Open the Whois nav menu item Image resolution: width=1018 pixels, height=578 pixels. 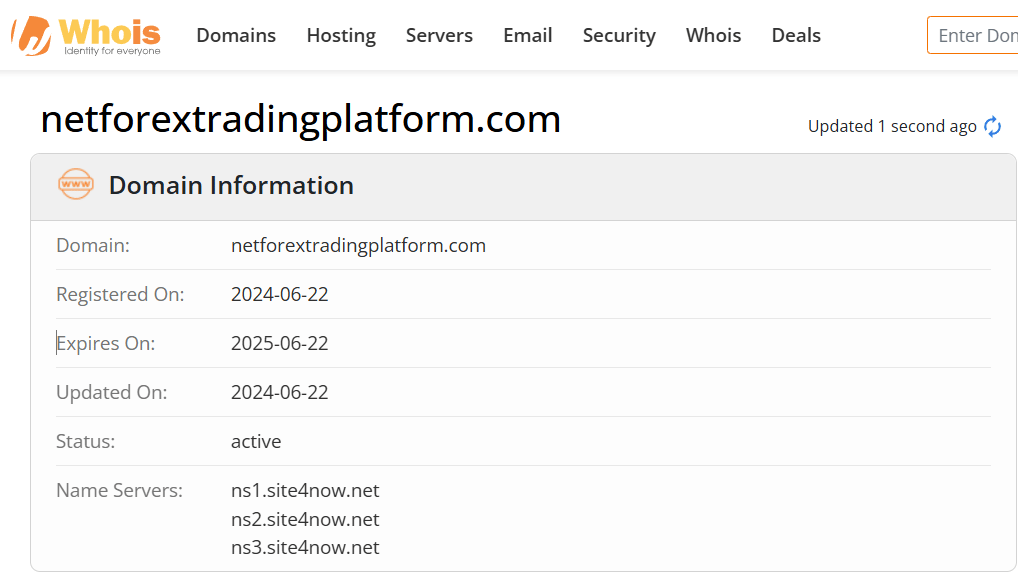point(714,35)
